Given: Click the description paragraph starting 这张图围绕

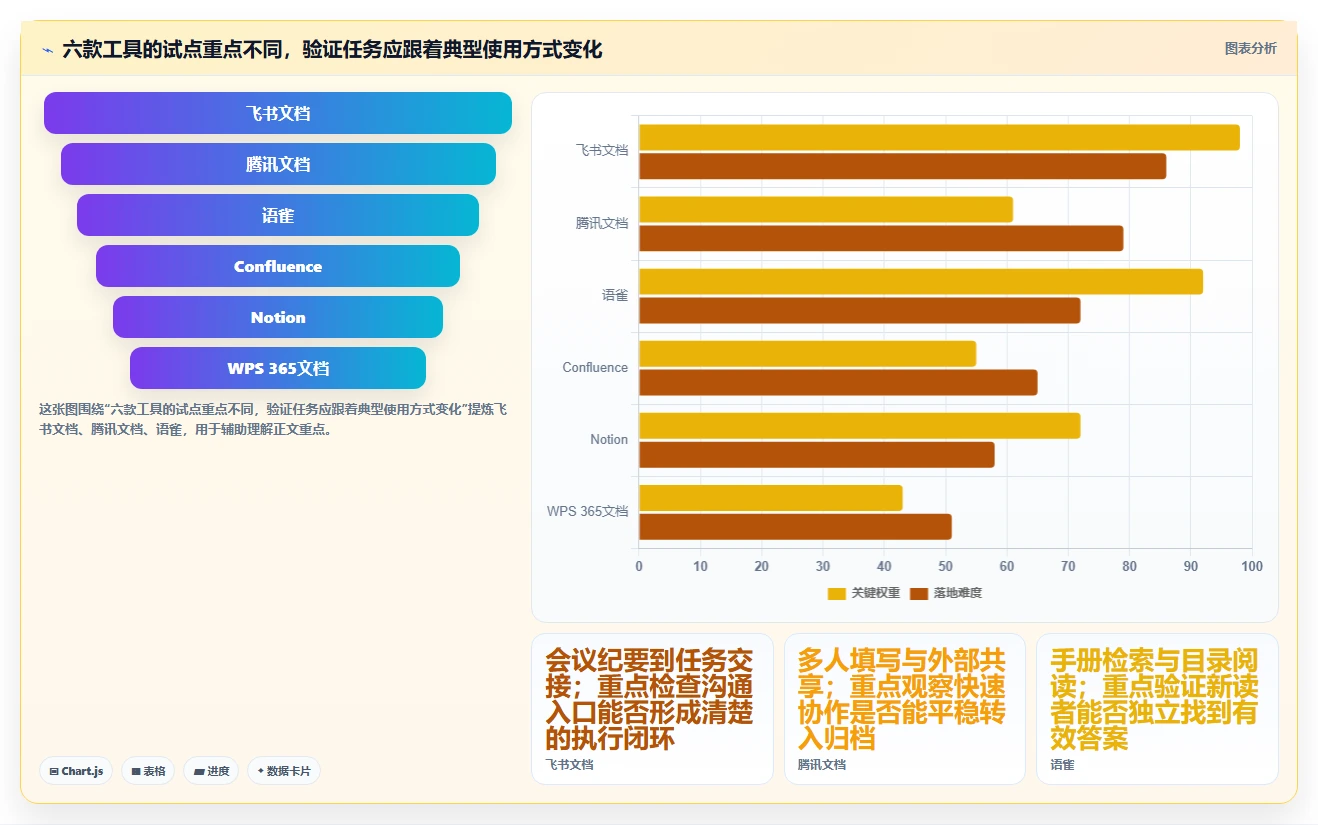Looking at the screenshot, I should 274,420.
